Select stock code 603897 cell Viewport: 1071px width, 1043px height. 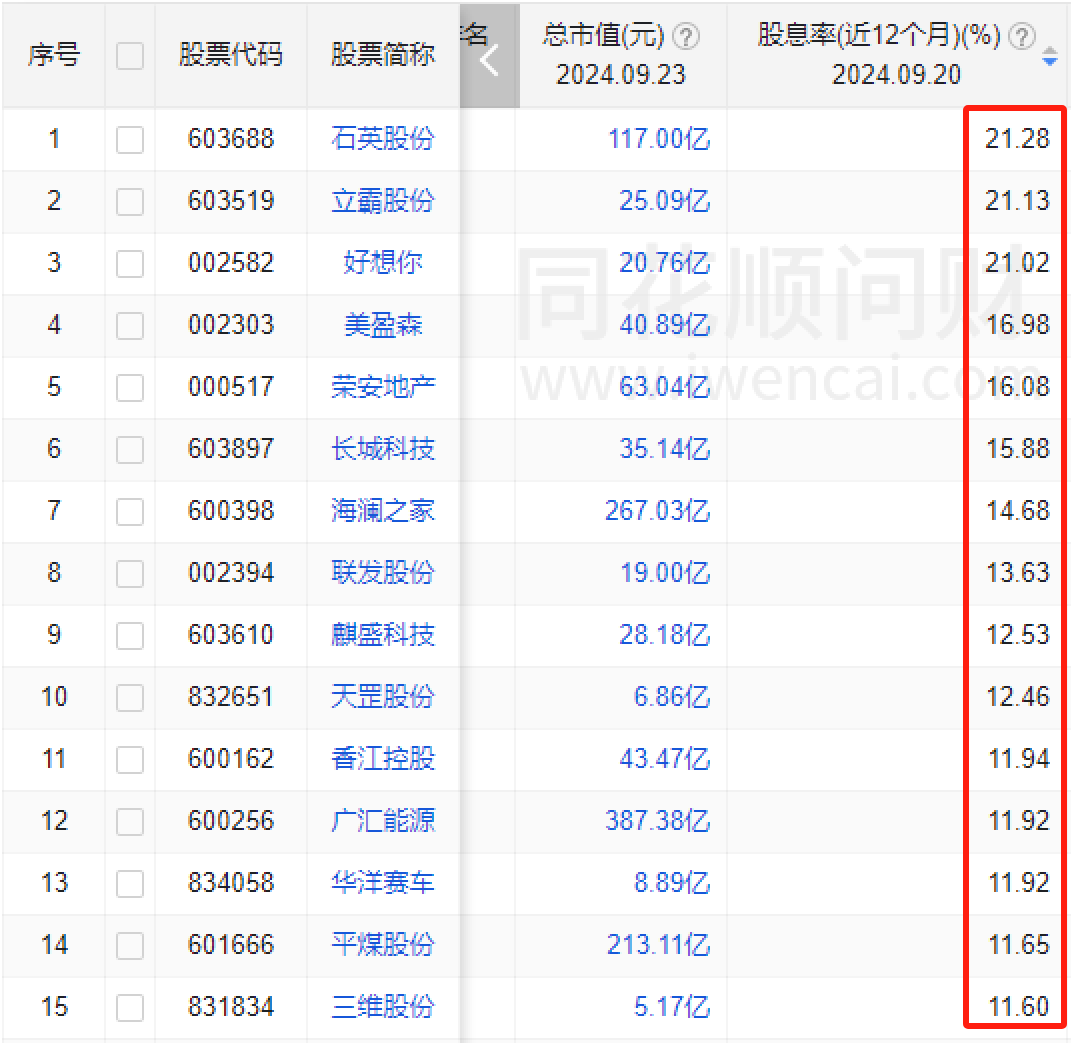[231, 449]
